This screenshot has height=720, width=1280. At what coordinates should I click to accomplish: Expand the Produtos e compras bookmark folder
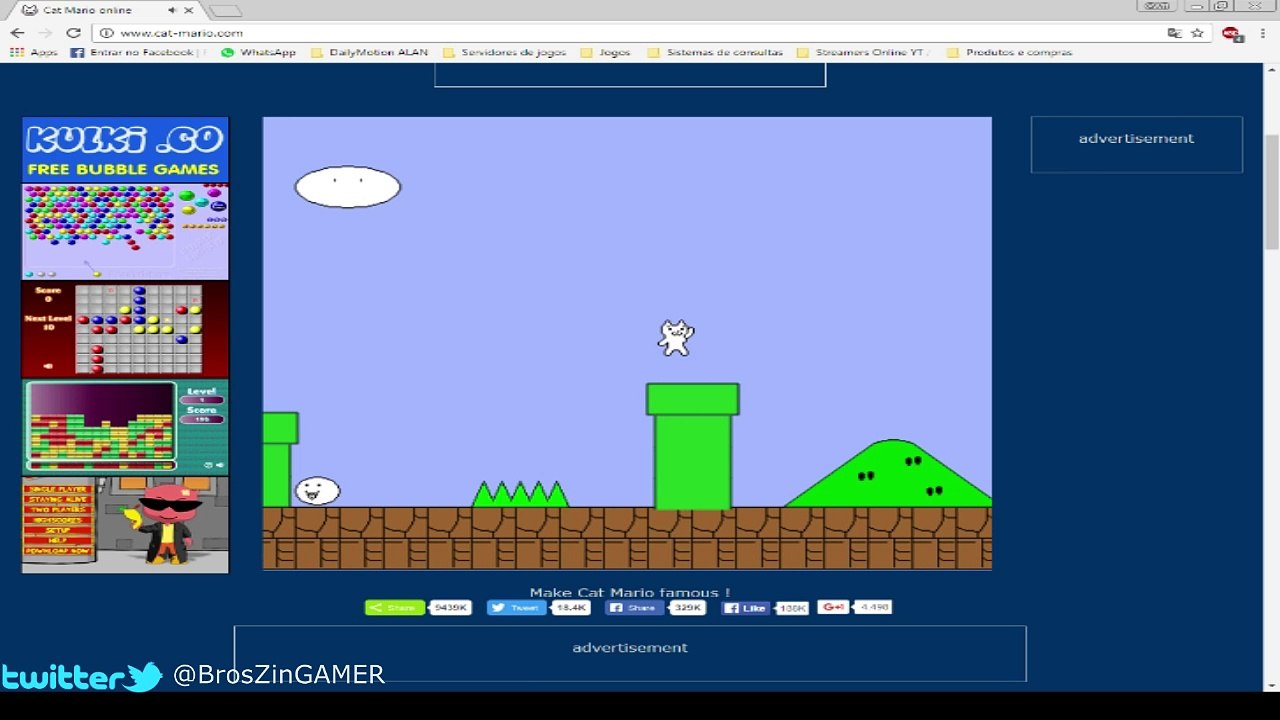pos(1009,52)
